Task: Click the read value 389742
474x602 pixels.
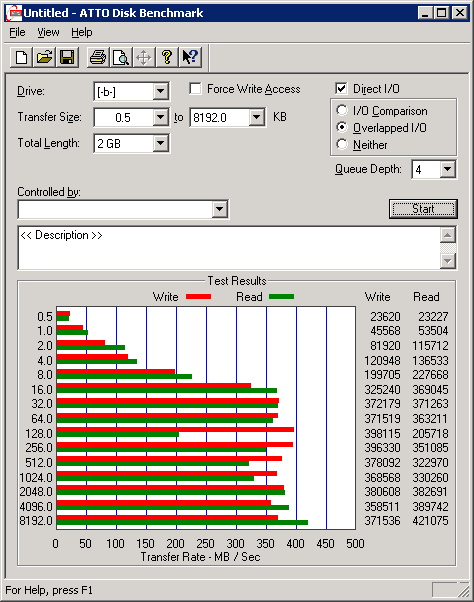Action: pyautogui.click(x=430, y=507)
